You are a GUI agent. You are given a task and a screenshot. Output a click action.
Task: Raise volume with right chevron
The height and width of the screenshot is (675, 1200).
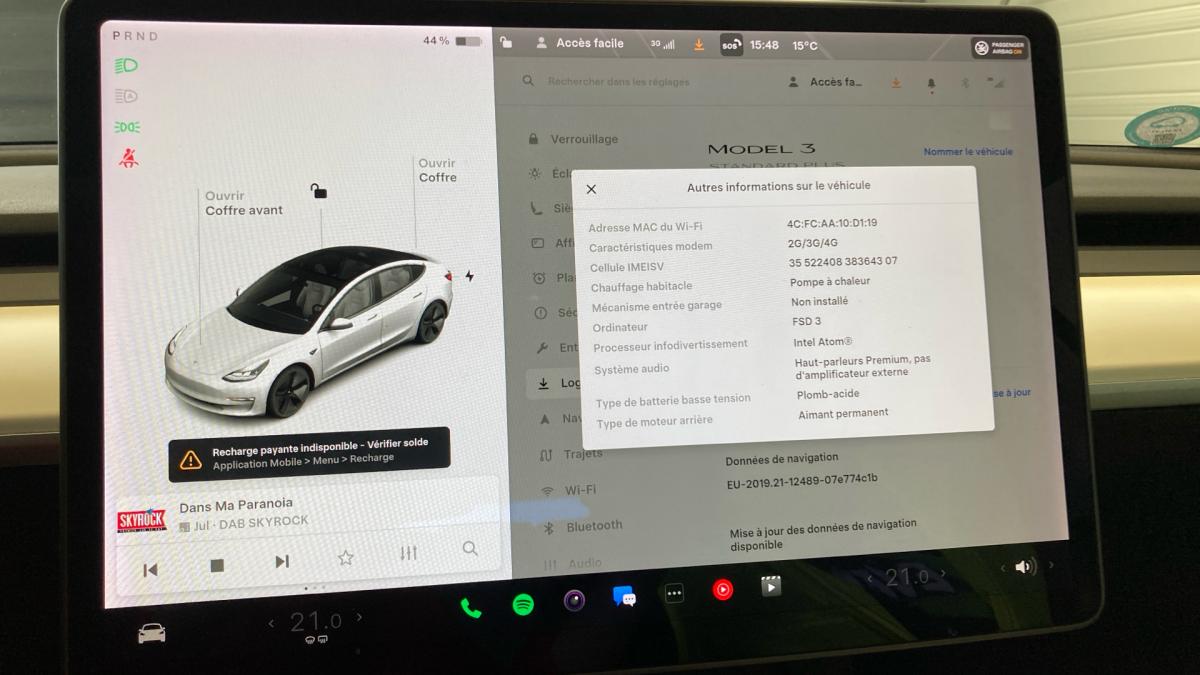1052,565
